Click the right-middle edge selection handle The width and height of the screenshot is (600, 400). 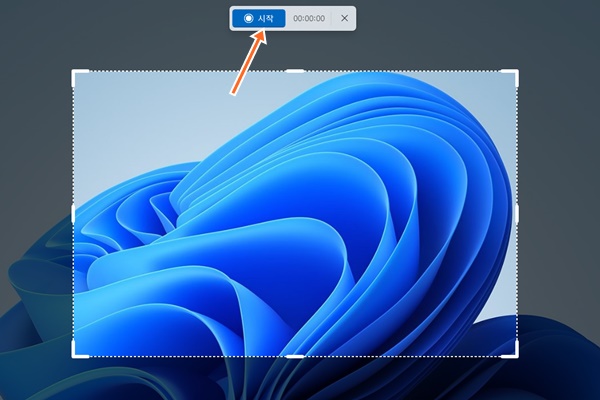pos(517,214)
